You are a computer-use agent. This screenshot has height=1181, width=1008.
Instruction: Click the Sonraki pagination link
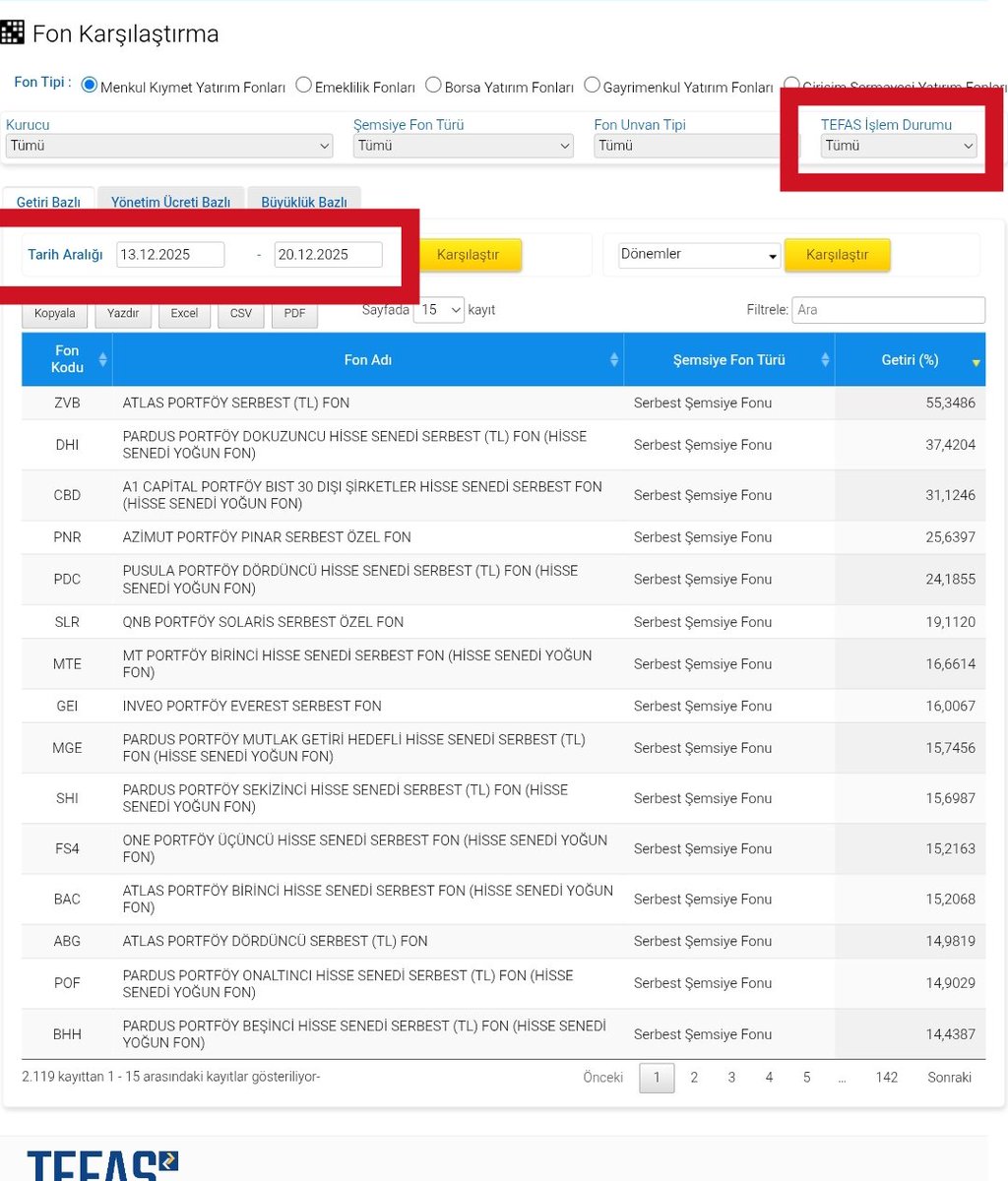pos(949,1078)
